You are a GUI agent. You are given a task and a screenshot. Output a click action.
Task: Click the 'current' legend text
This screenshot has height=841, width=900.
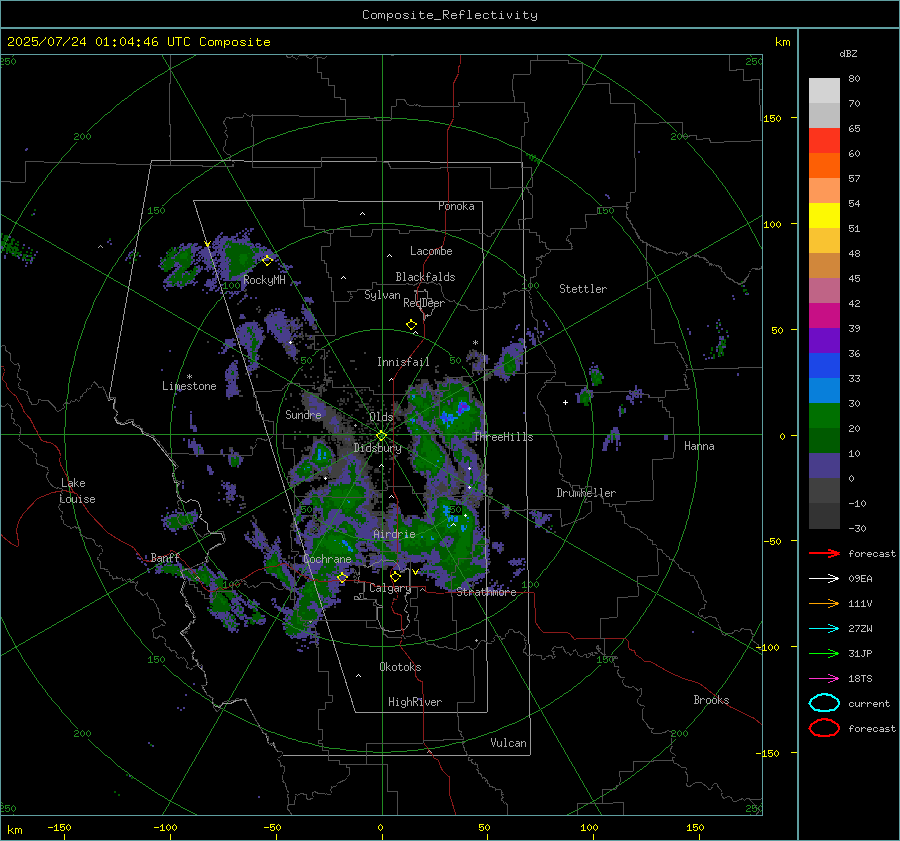point(869,703)
